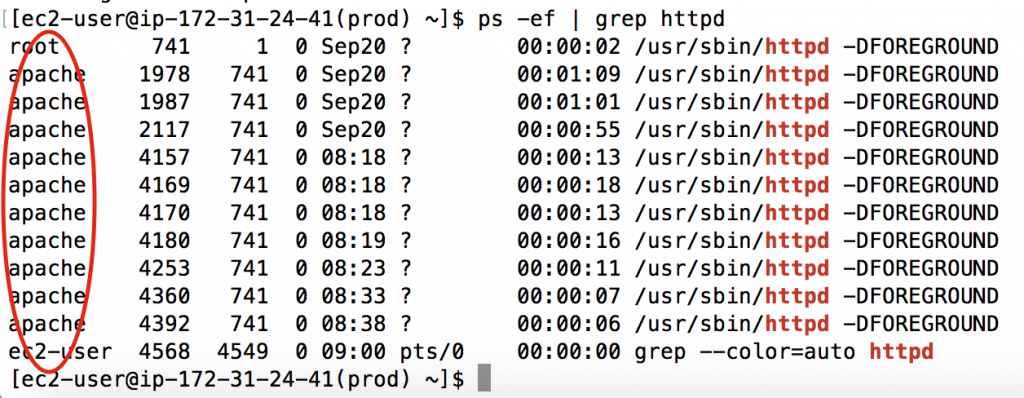The height and width of the screenshot is (398, 1024).
Task: Click PID 741 of the root httpd process
Action: tap(170, 47)
